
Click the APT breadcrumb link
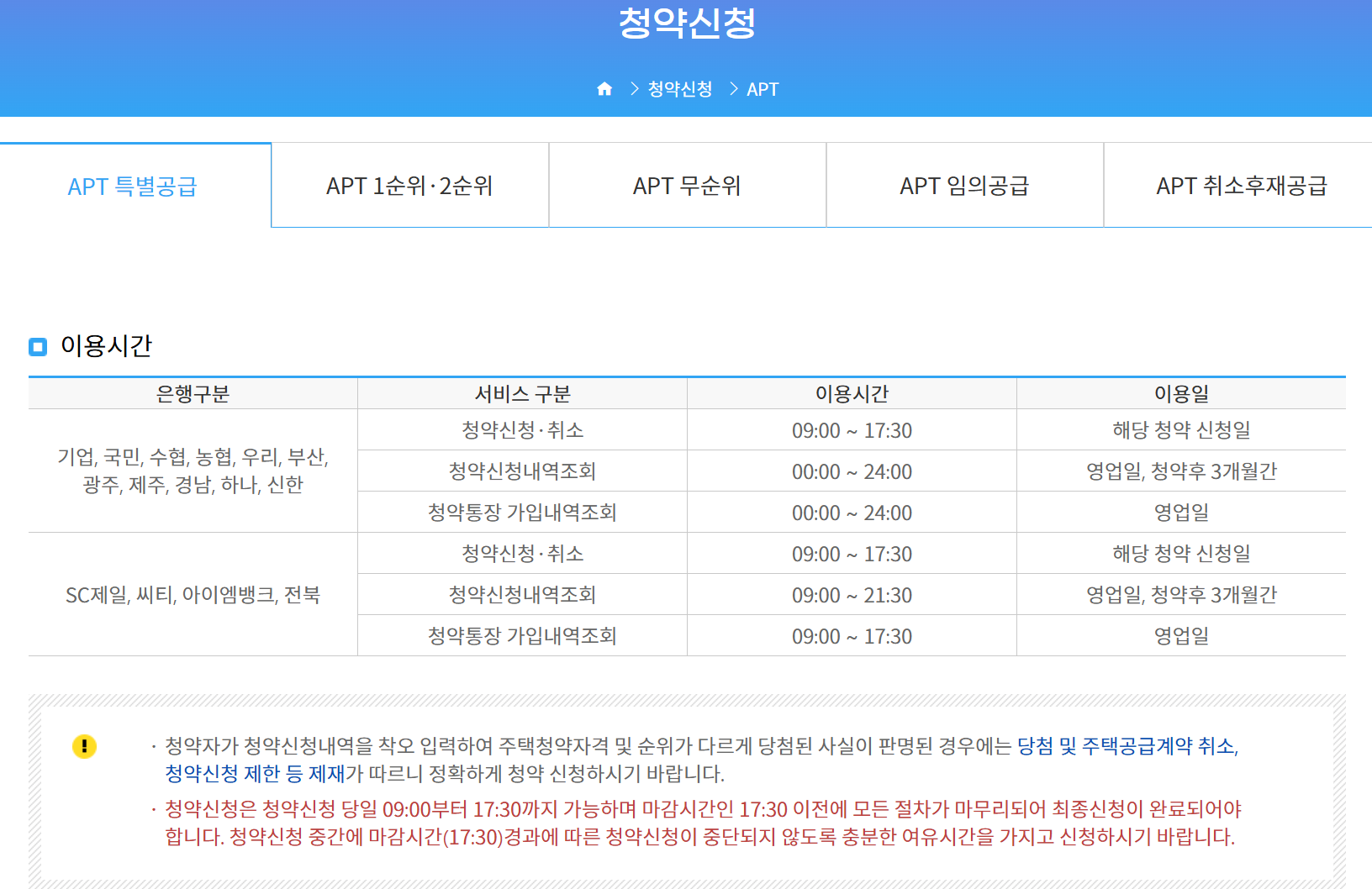point(762,88)
